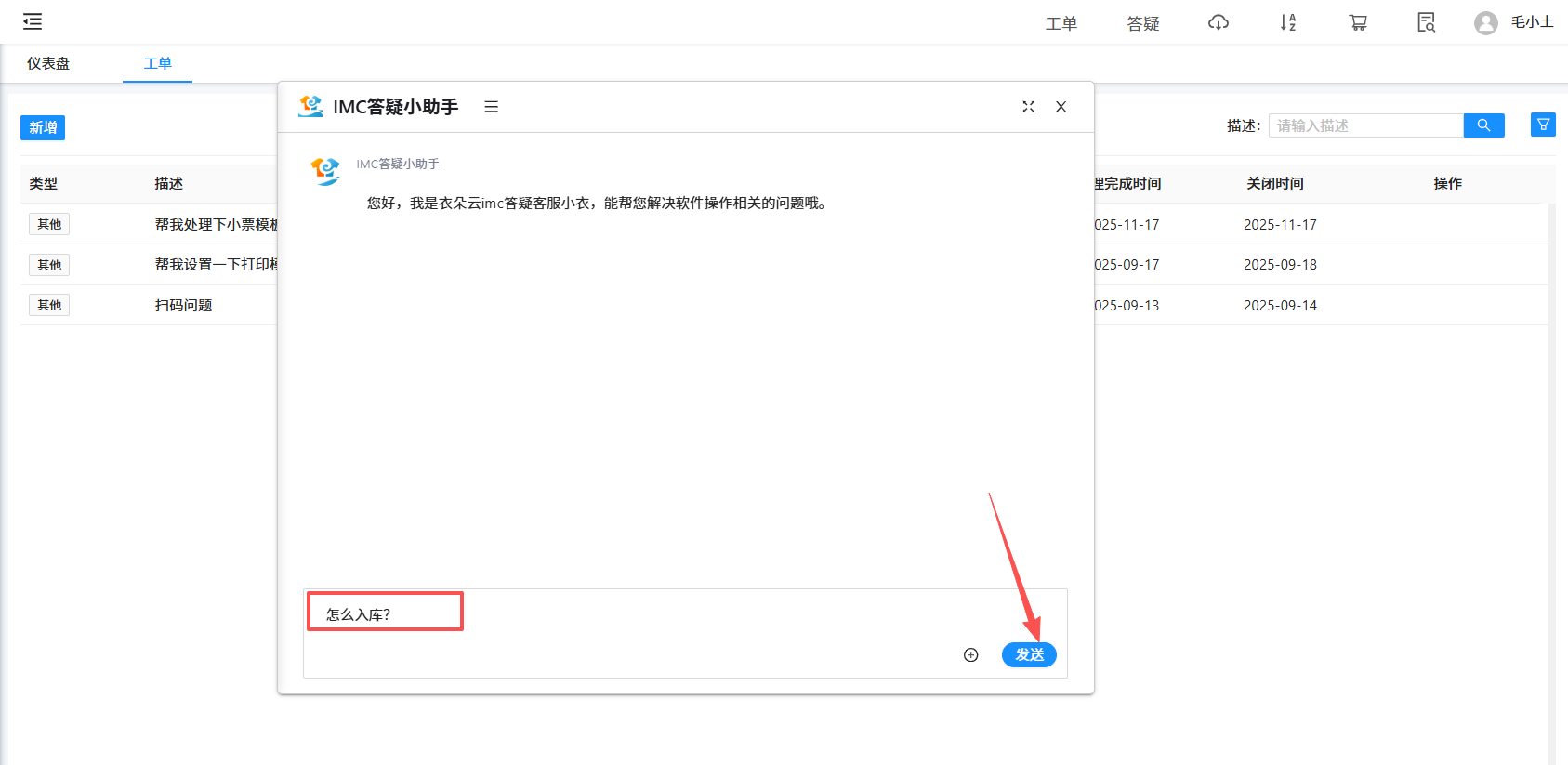Image resolution: width=1568 pixels, height=765 pixels.
Task: Click the 其他 tag in the 帮我设置一下打印 row
Action: (x=49, y=265)
